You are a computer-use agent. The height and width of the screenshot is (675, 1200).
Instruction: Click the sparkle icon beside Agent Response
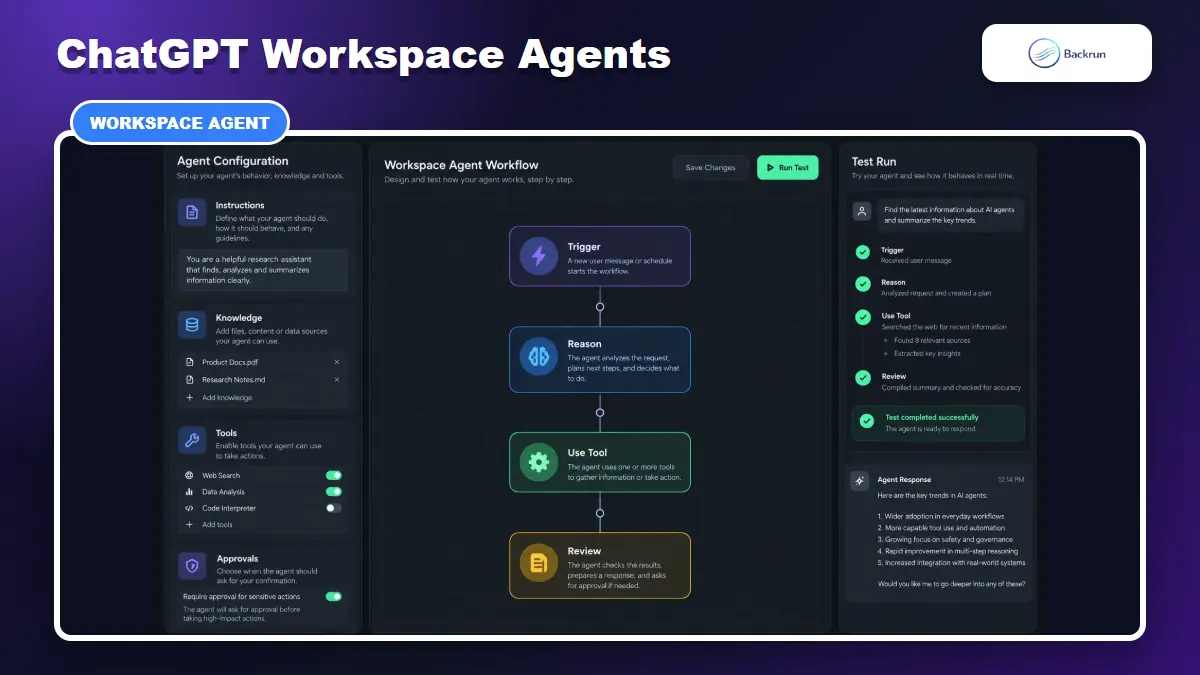tap(859, 481)
